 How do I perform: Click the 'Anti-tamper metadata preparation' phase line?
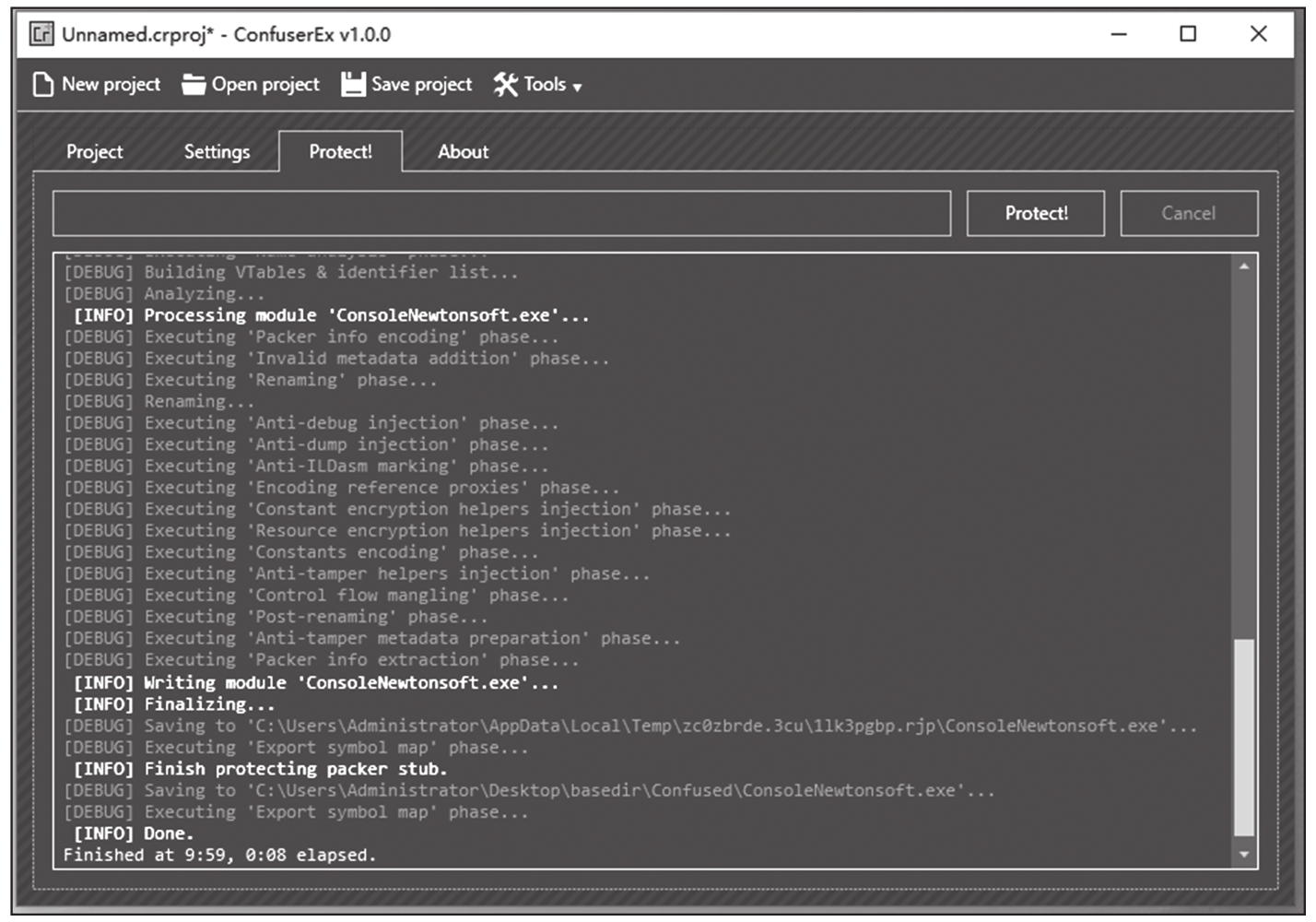[x=371, y=638]
